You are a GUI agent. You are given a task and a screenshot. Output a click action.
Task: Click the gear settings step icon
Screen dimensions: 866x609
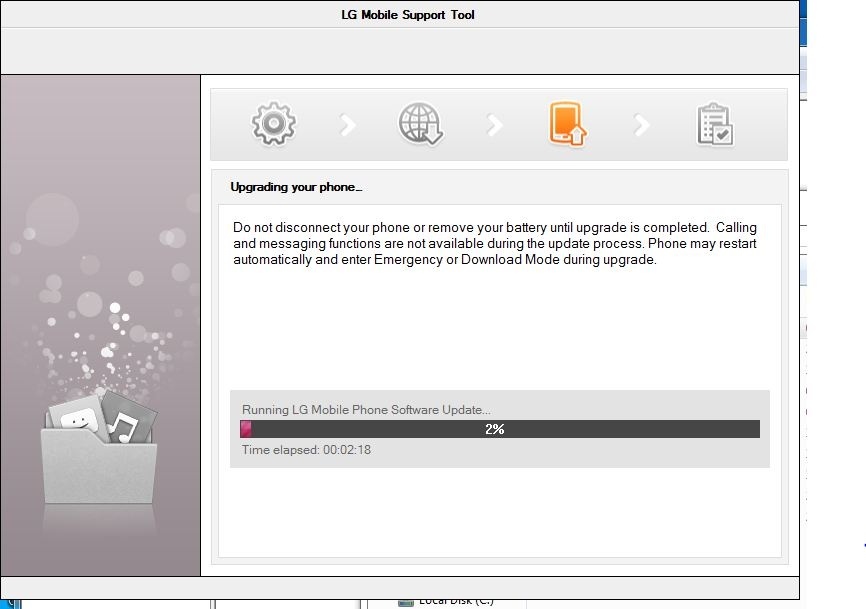click(273, 124)
